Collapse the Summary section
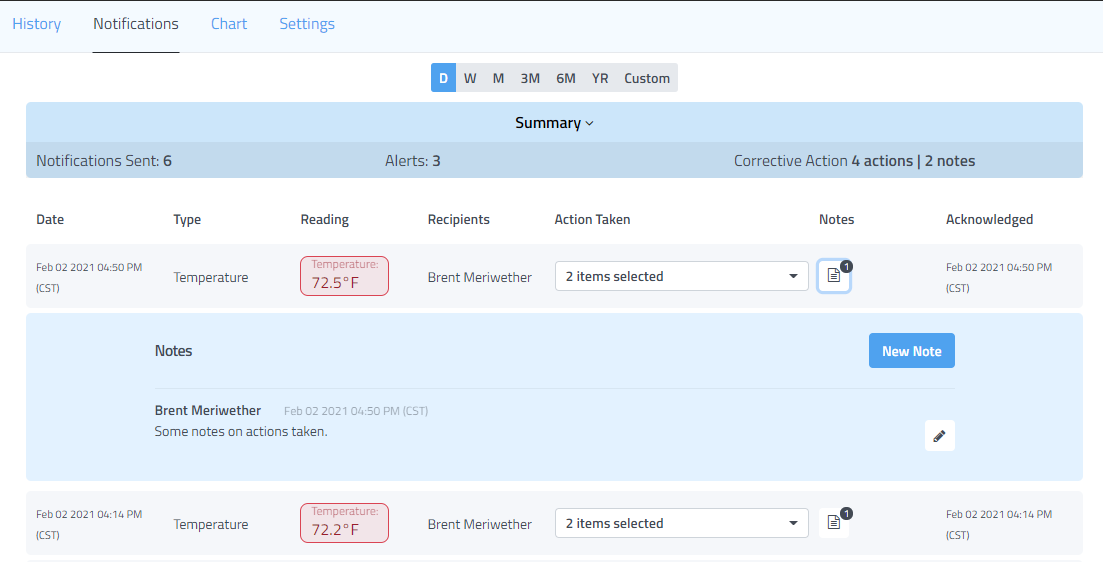The width and height of the screenshot is (1103, 562). (x=554, y=123)
